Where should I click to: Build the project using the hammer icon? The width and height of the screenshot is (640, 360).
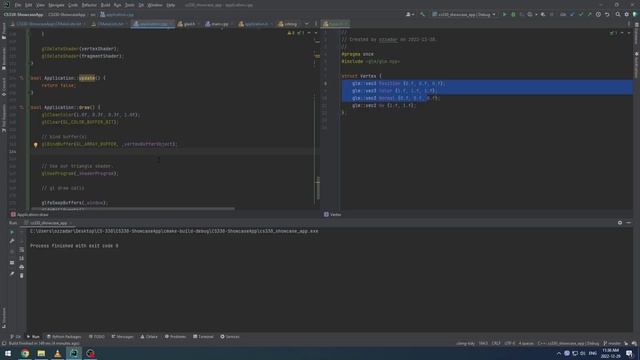422,14
